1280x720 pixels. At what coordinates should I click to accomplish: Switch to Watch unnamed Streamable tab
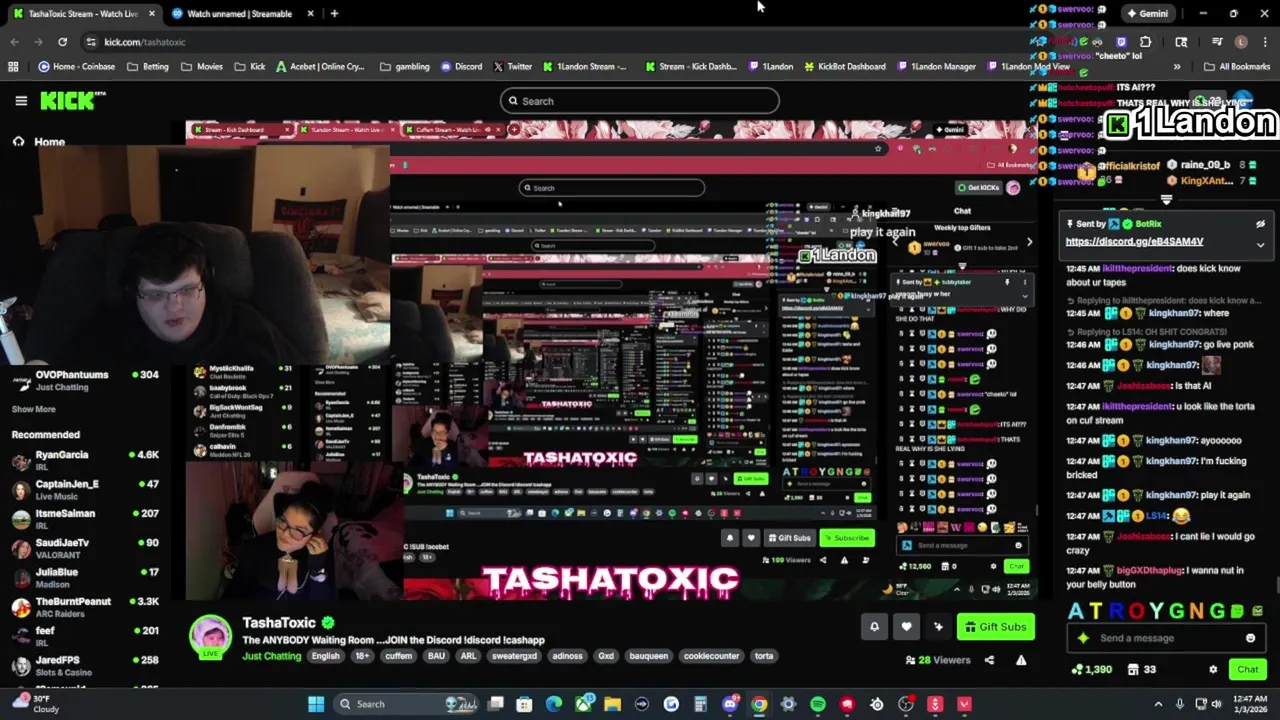[x=238, y=13]
